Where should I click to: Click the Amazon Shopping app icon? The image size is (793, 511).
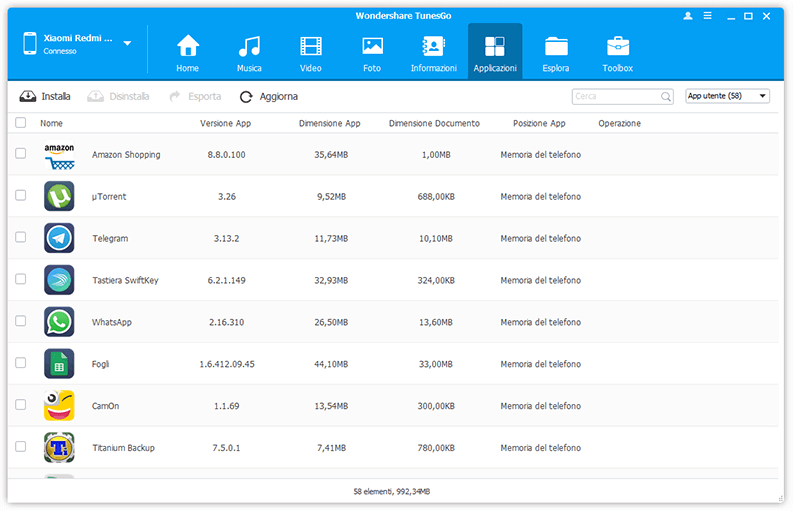(59, 155)
